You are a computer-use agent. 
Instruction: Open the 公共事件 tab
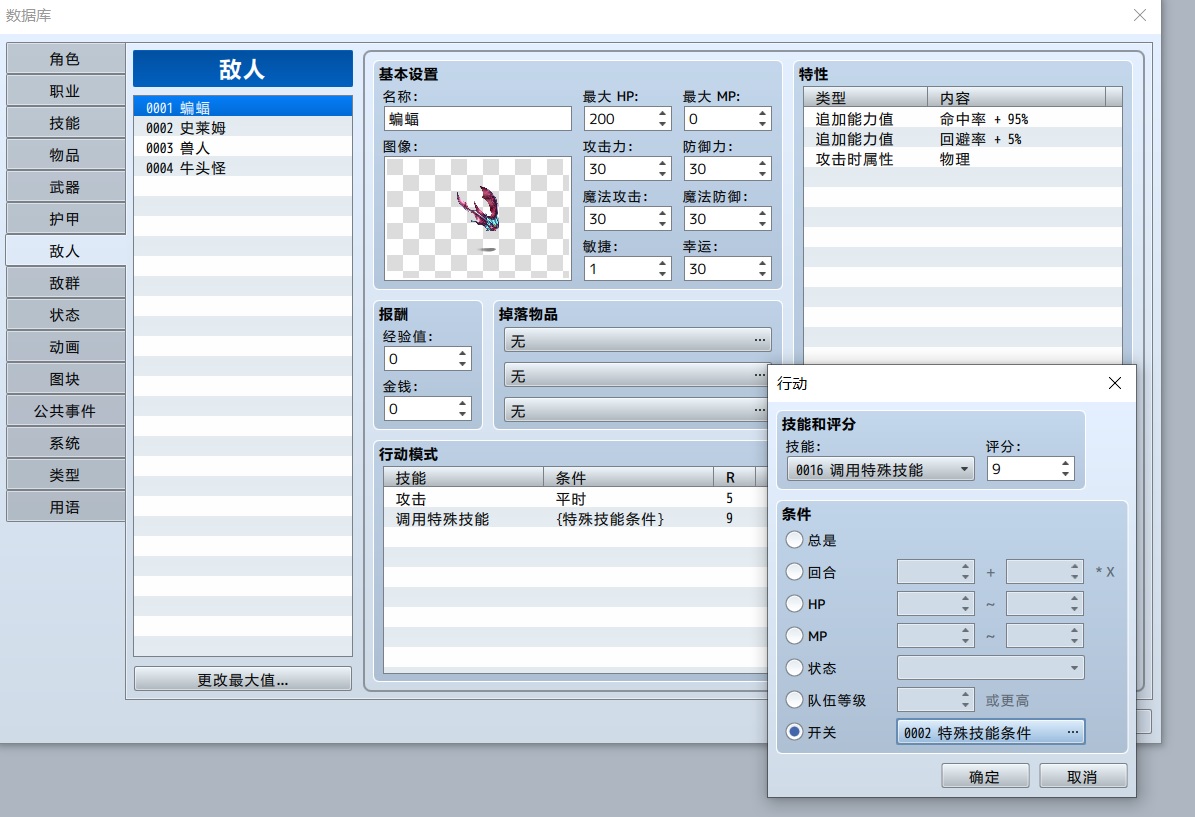click(x=65, y=411)
